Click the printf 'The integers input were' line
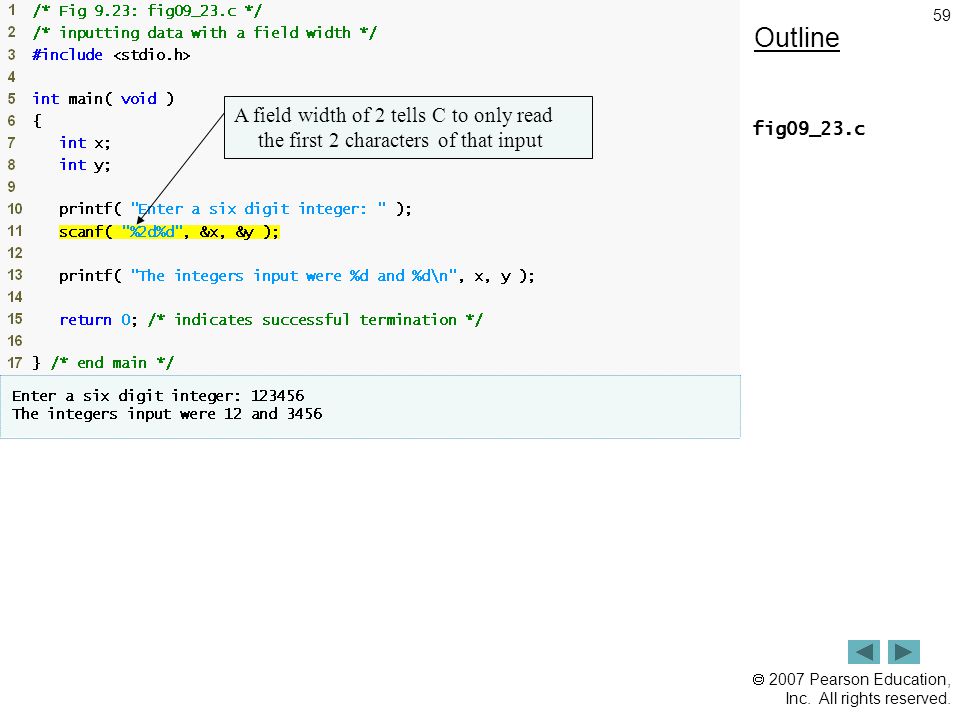 (x=296, y=276)
